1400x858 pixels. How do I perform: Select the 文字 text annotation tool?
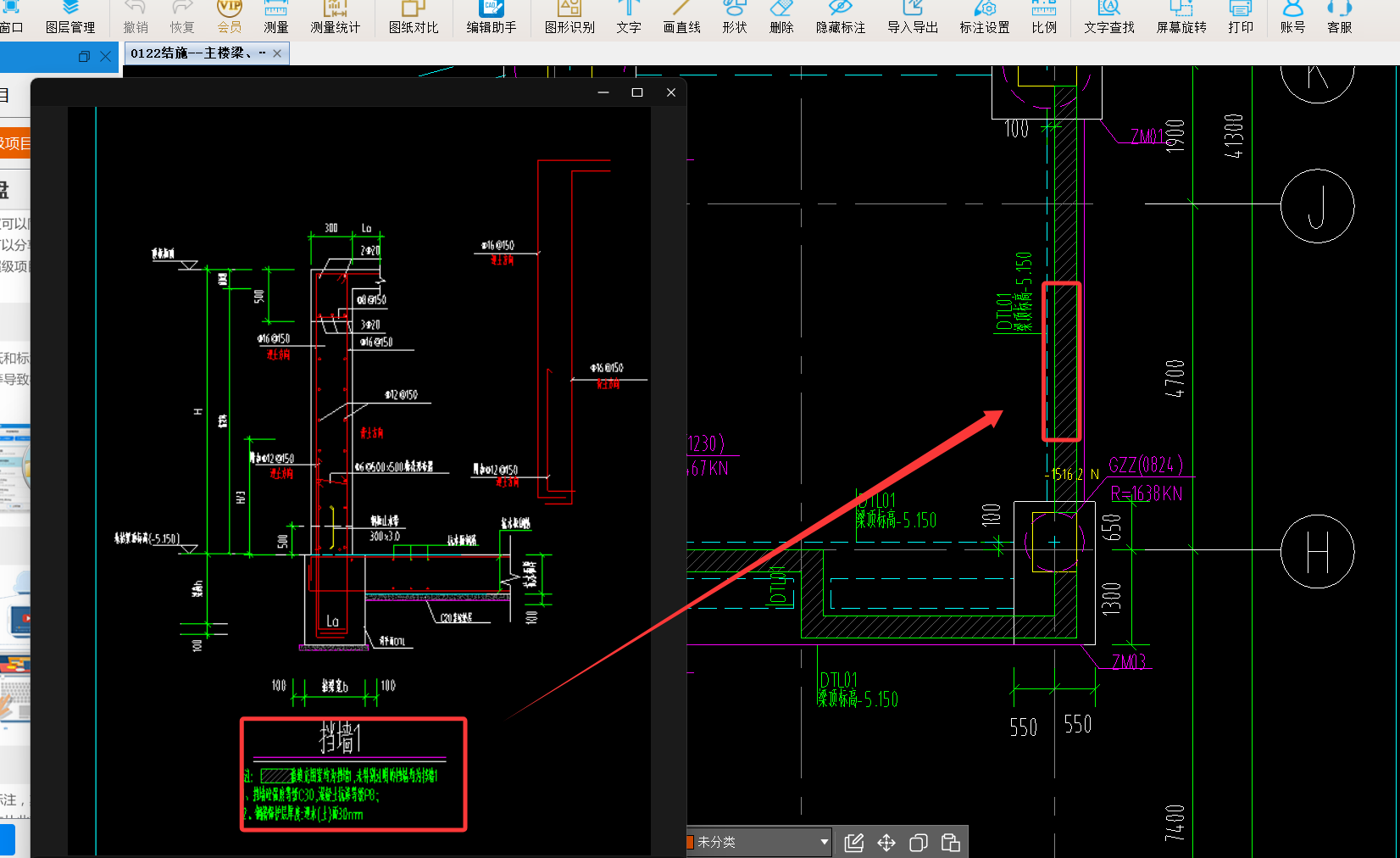(629, 17)
